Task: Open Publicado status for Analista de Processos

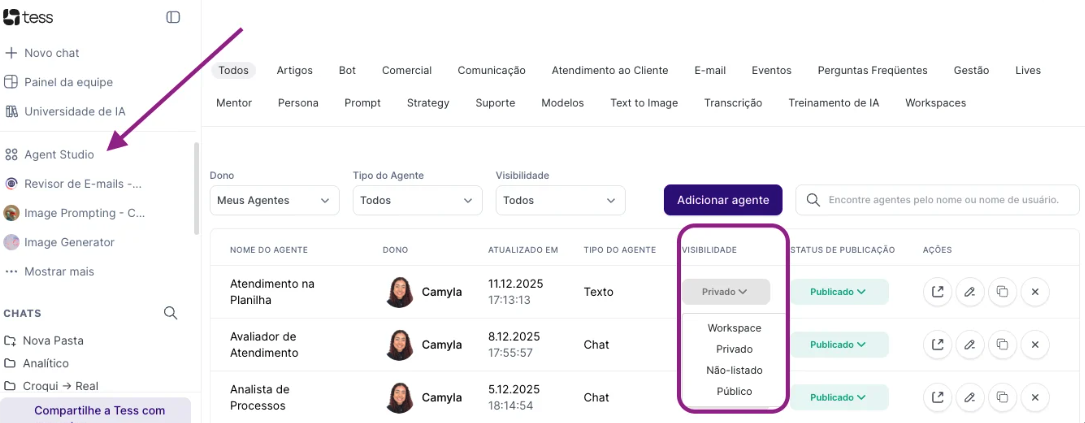Action: [838, 397]
